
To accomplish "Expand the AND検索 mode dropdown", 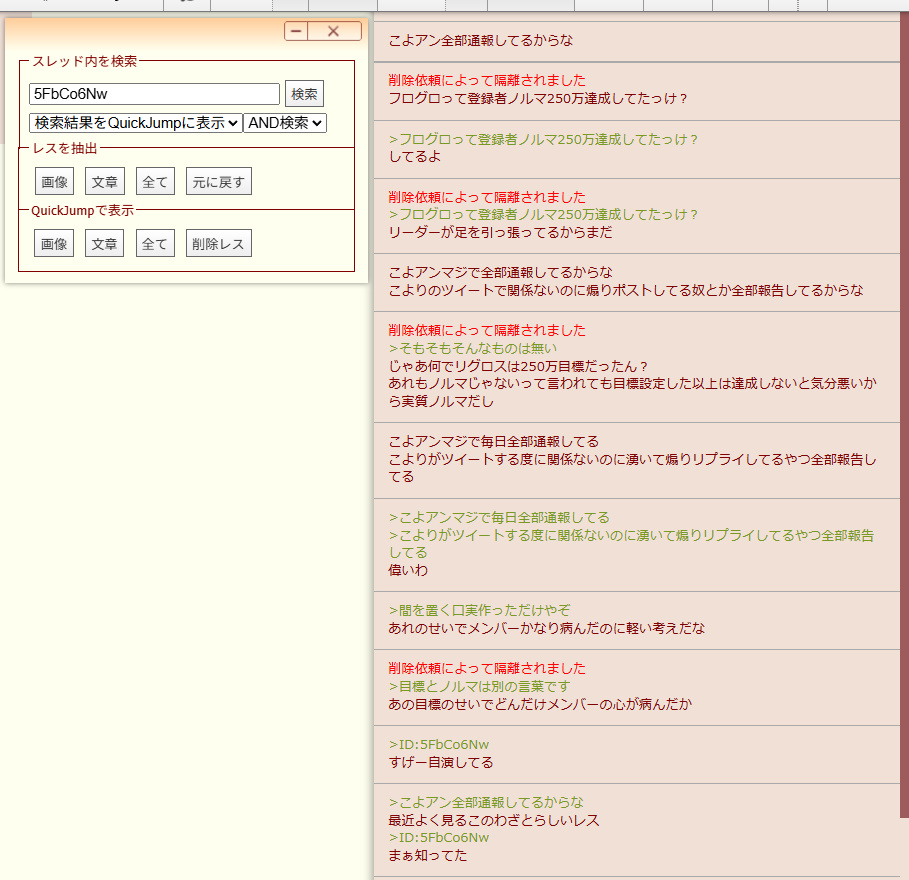I will point(285,123).
